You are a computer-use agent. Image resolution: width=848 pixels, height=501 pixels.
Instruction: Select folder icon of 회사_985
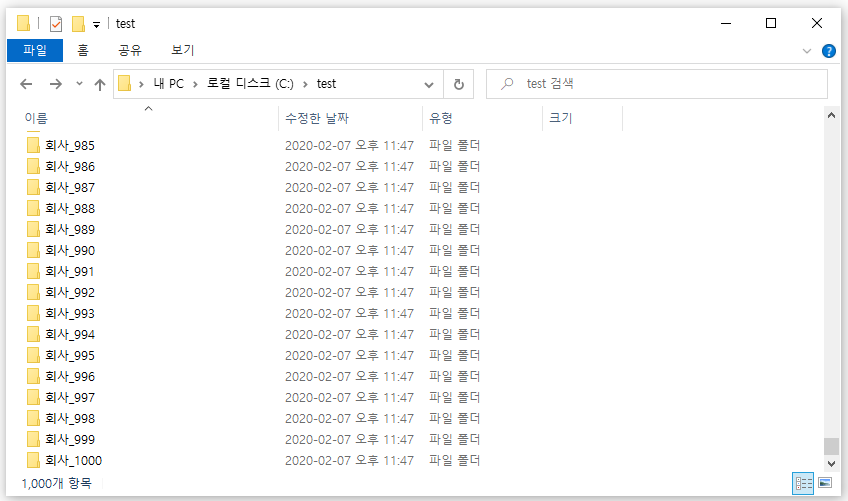coord(33,145)
